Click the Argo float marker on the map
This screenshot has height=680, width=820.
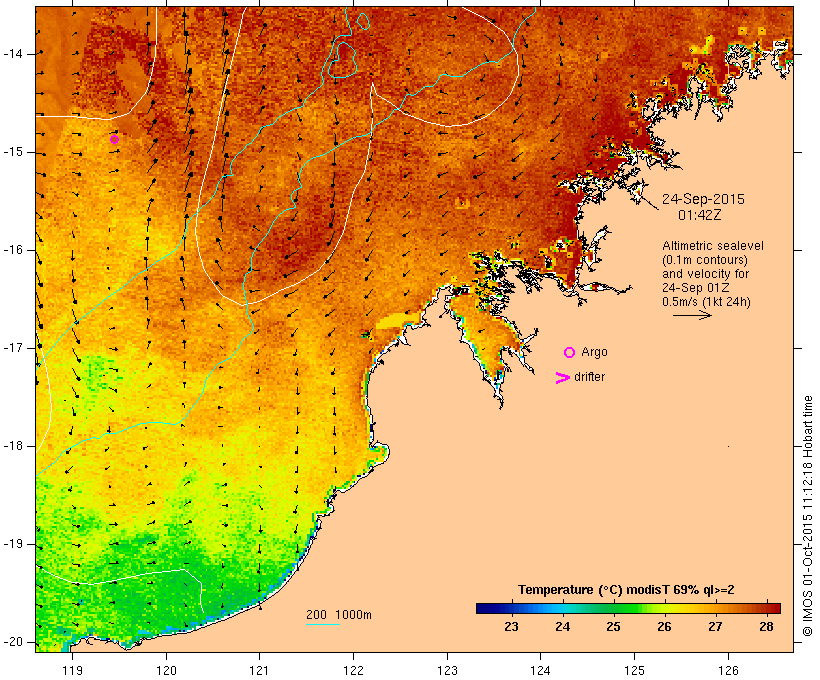115,139
